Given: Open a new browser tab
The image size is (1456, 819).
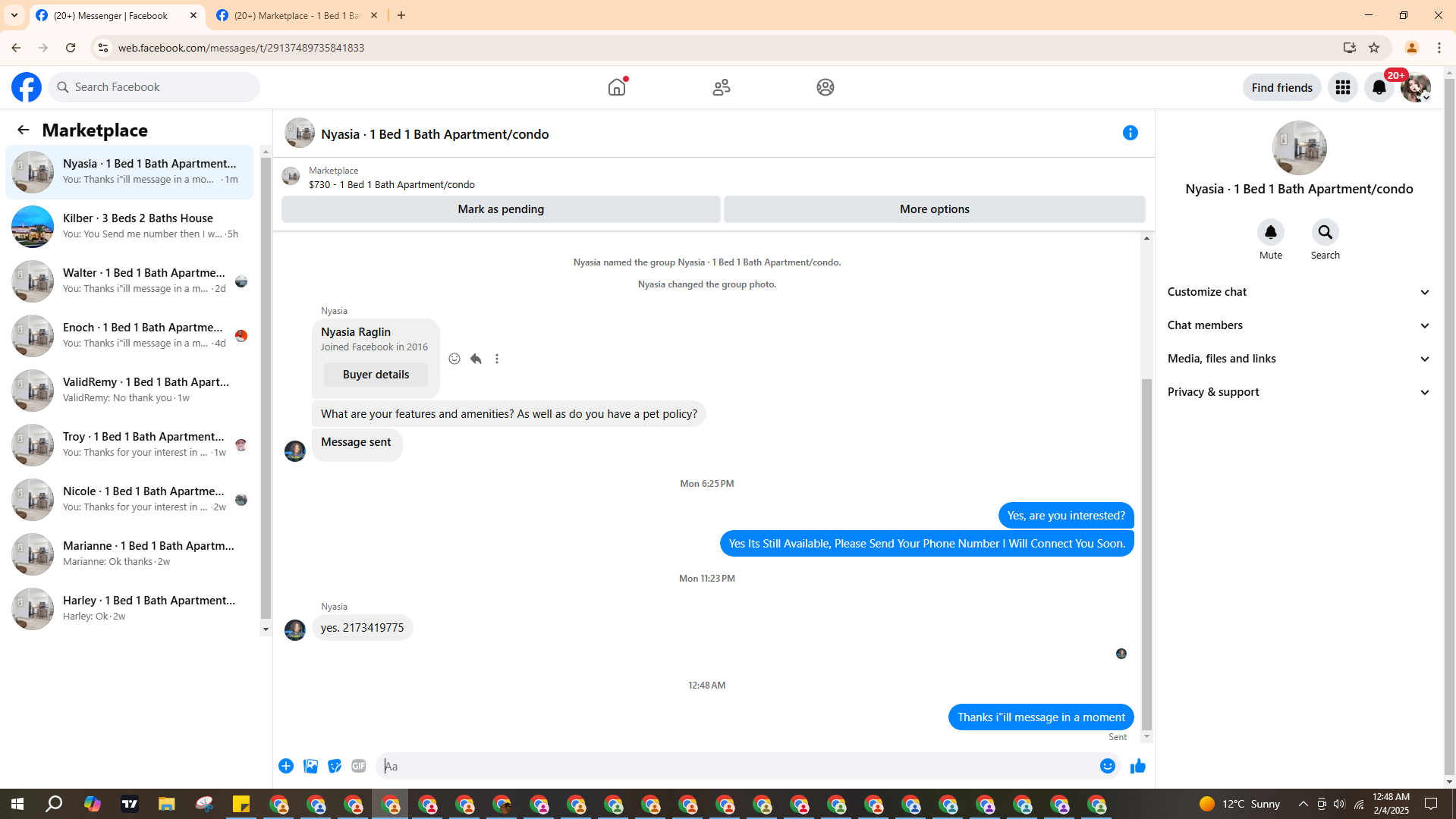Looking at the screenshot, I should [401, 15].
